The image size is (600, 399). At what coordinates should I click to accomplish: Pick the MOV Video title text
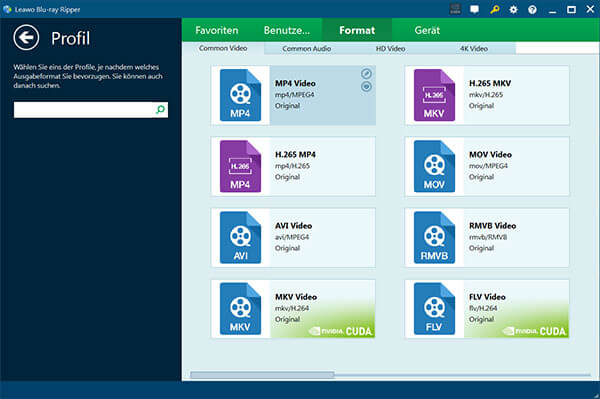click(490, 155)
